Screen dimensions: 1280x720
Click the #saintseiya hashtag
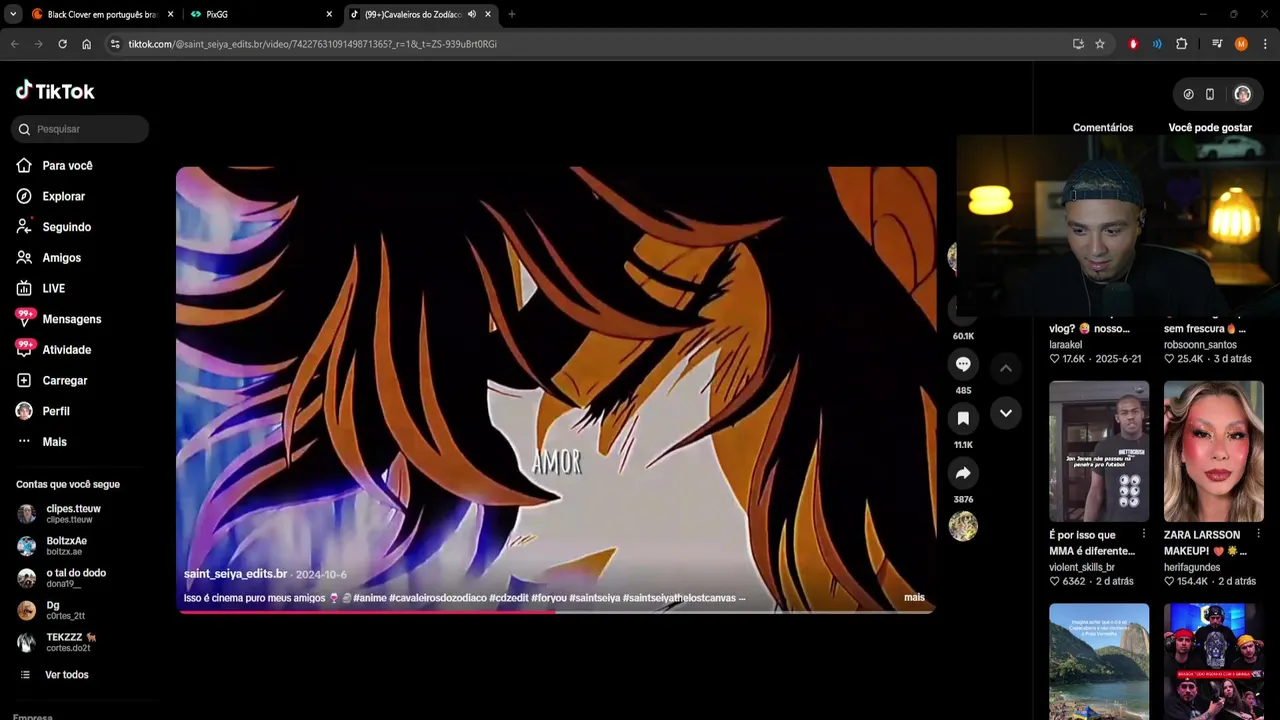coord(595,598)
